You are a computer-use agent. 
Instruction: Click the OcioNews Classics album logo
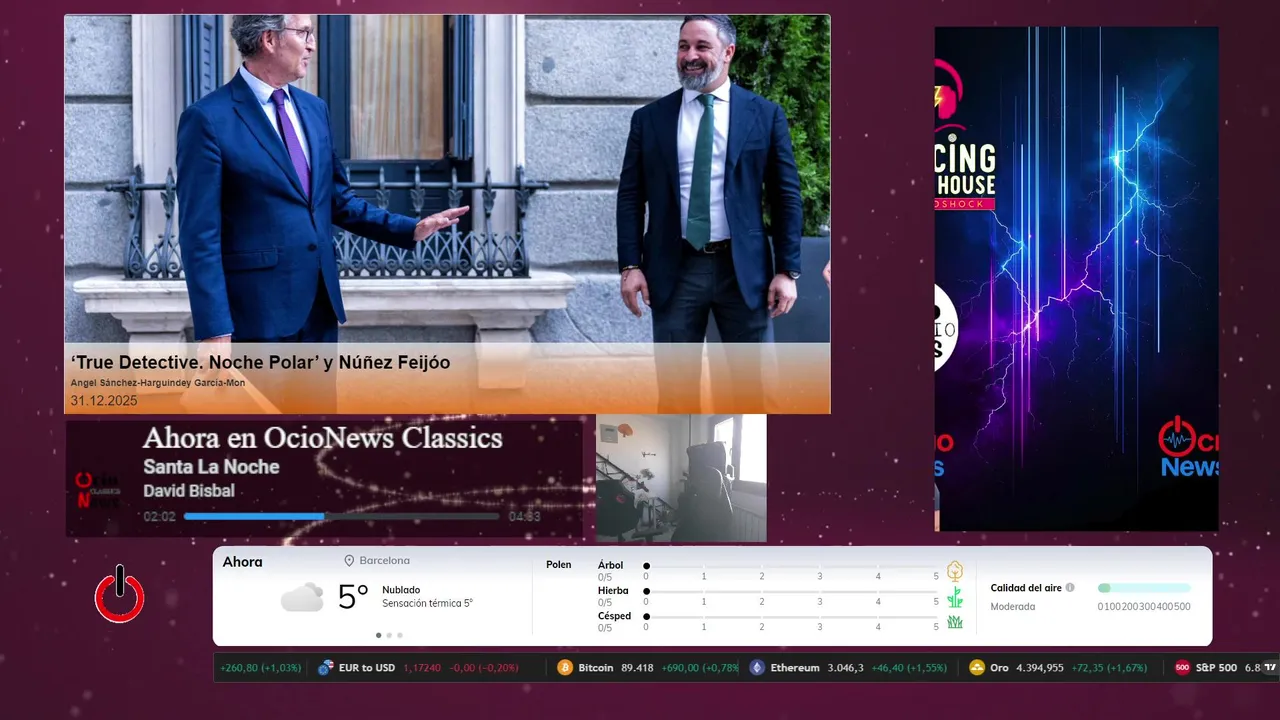[100, 490]
